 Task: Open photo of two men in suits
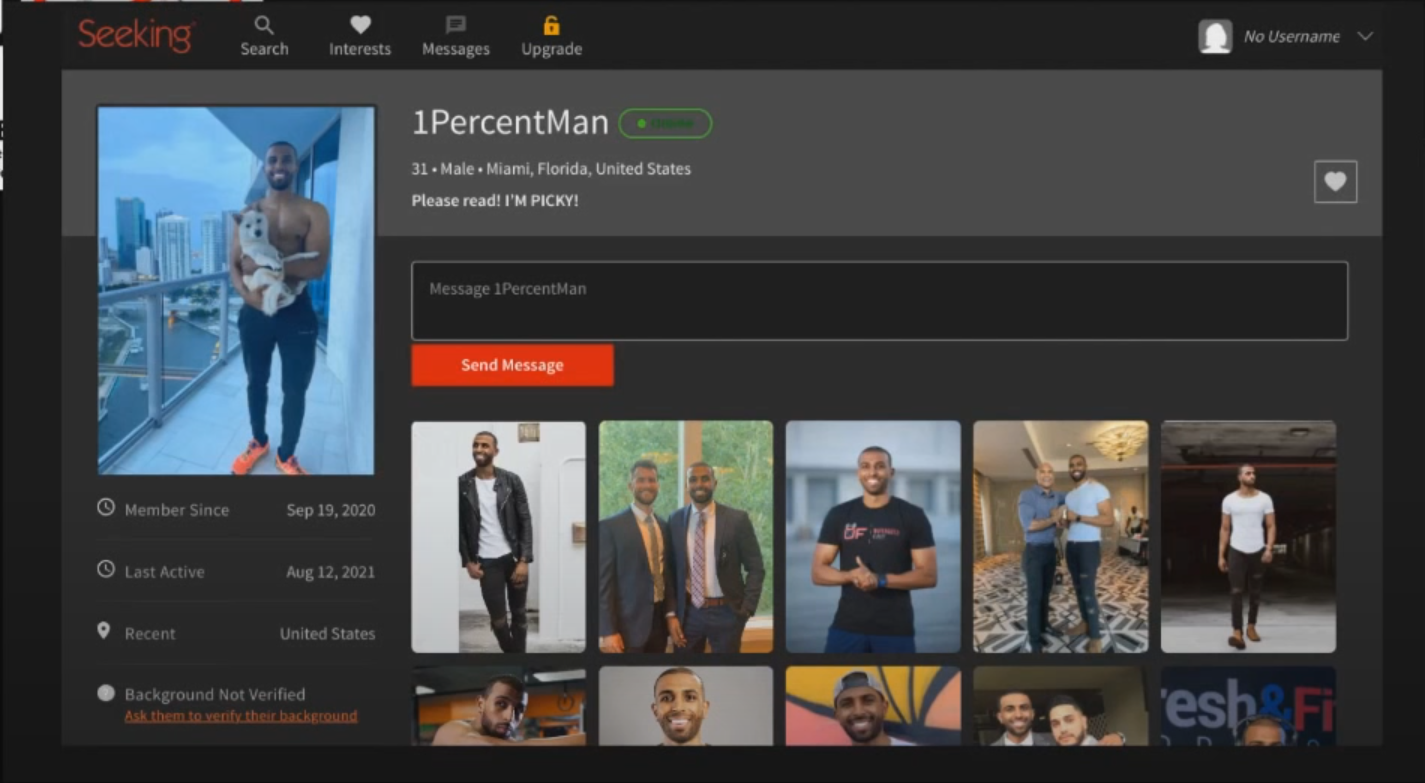686,537
